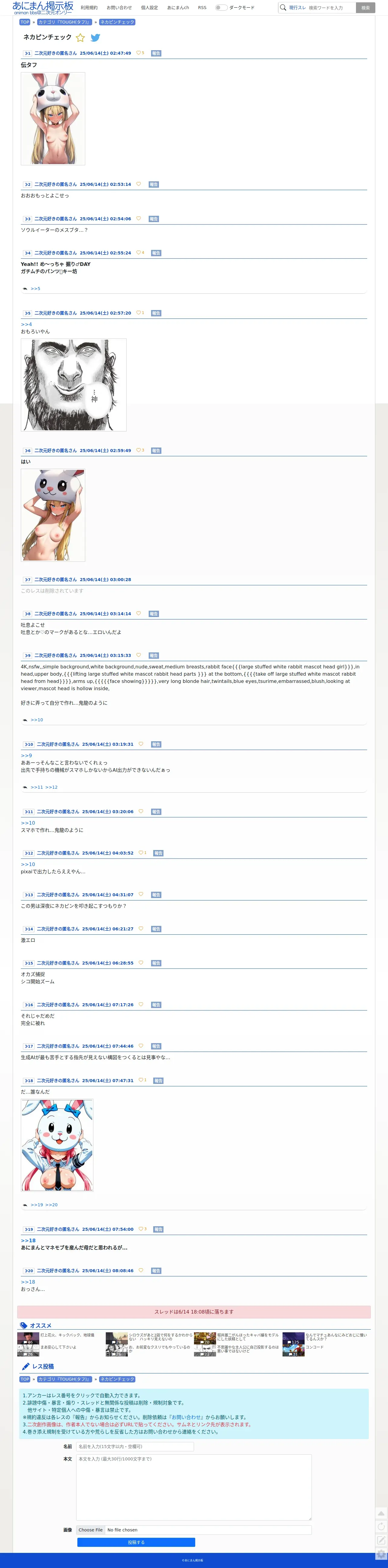Image resolution: width=388 pixels, height=1568 pixels.
Task: Click post number >>14 anchor
Action: coord(29,929)
